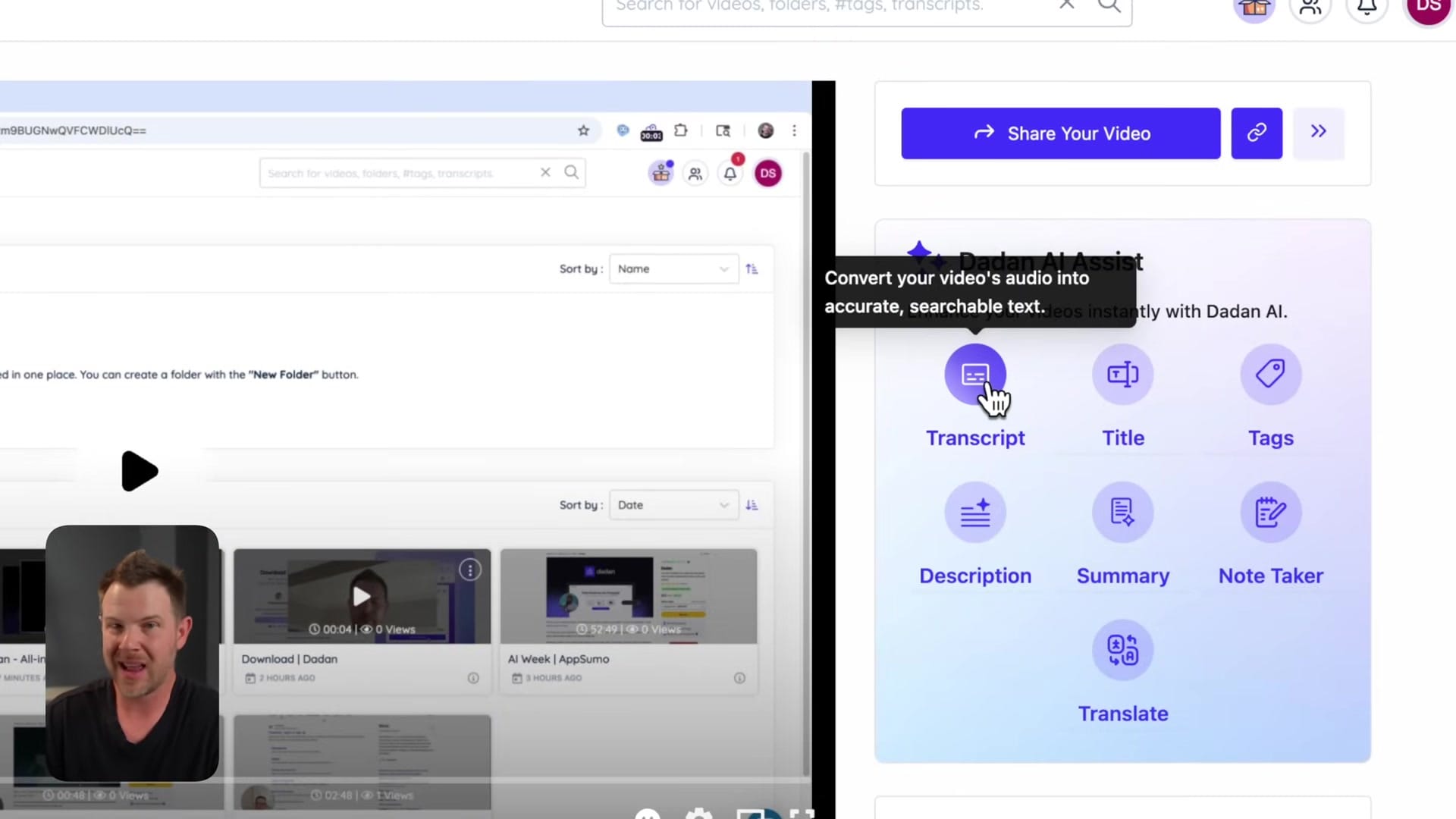Viewport: 1456px width, 819px height.
Task: Click the Note Taker label
Action: click(1271, 576)
